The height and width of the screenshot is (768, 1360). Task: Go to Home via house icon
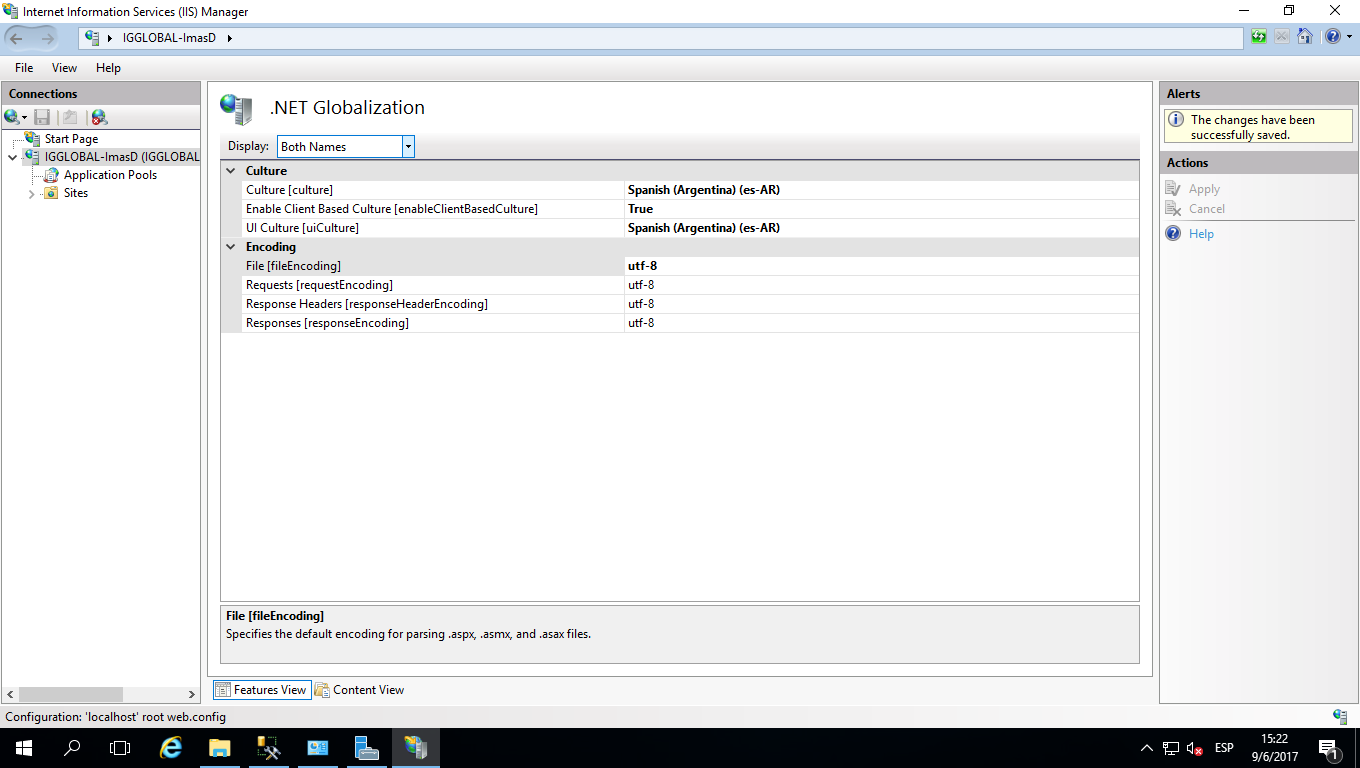pos(1305,37)
